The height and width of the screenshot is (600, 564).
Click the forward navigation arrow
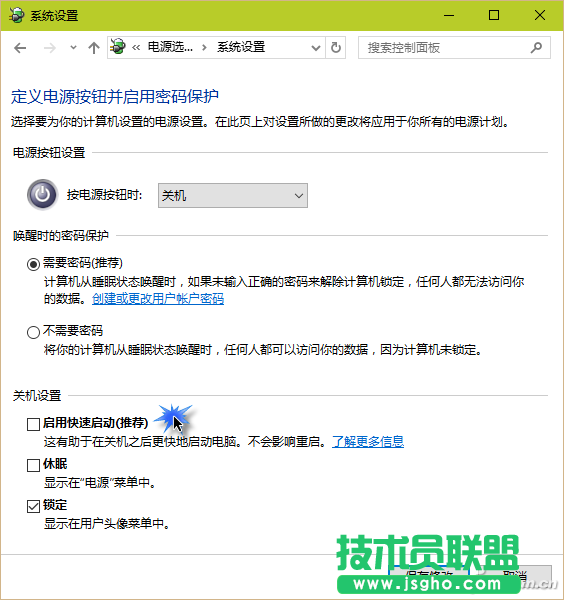click(50, 48)
